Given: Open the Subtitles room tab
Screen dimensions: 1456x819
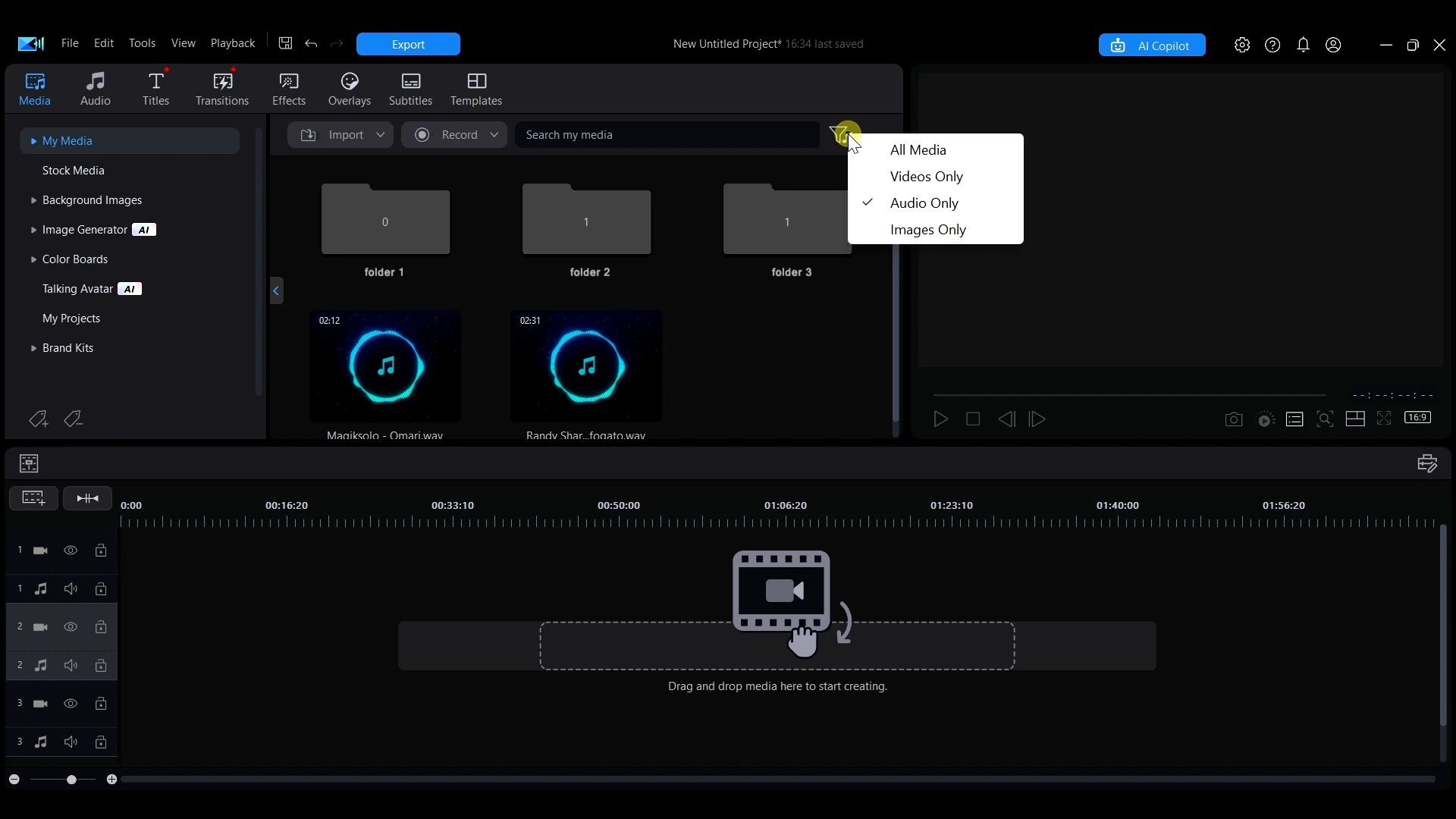Looking at the screenshot, I should click(410, 89).
